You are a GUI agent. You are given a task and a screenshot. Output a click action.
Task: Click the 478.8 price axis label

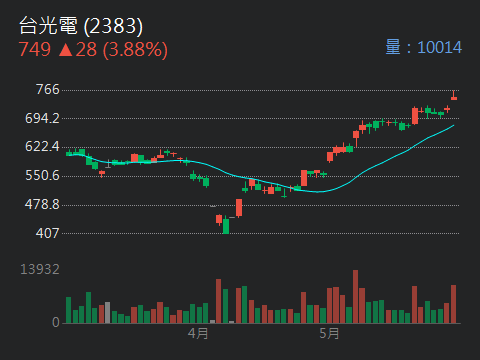tap(42, 204)
